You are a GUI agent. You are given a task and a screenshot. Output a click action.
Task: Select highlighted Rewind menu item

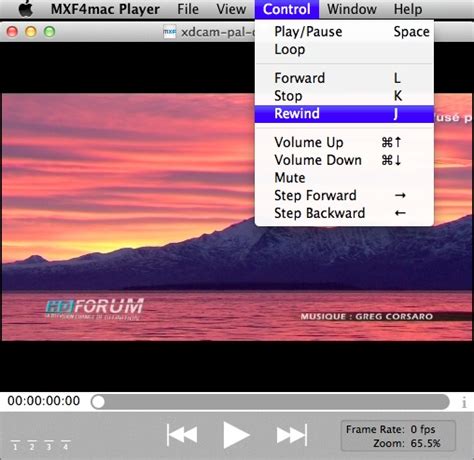click(344, 114)
